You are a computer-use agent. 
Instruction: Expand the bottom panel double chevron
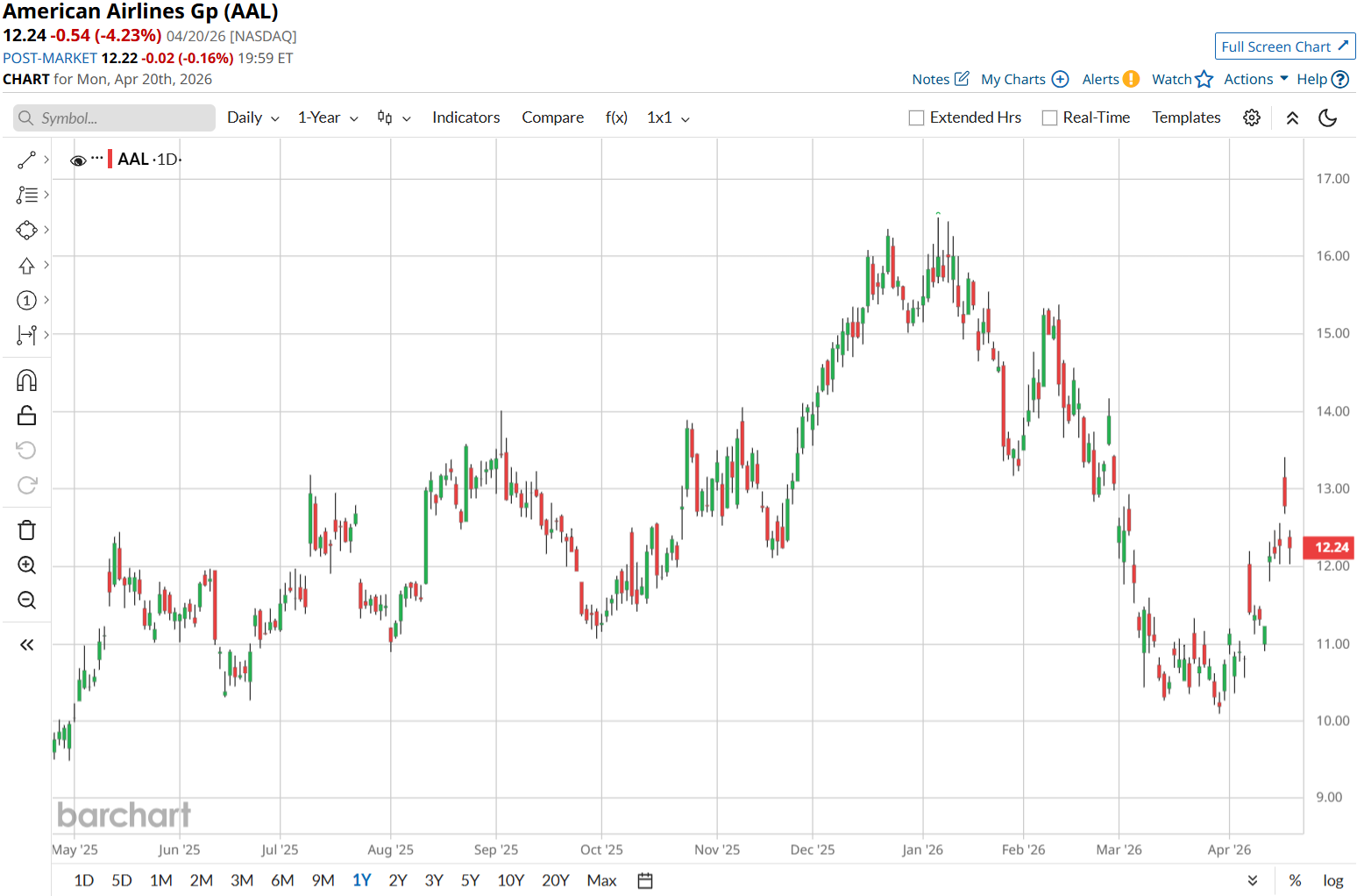click(1253, 881)
